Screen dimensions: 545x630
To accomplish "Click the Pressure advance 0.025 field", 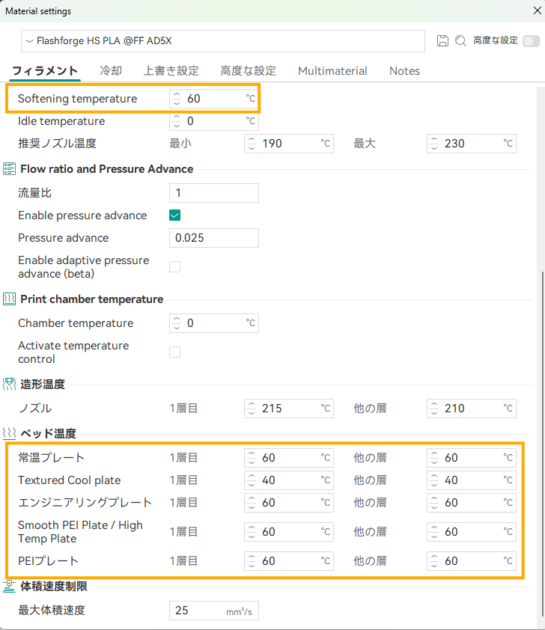I will pos(214,238).
